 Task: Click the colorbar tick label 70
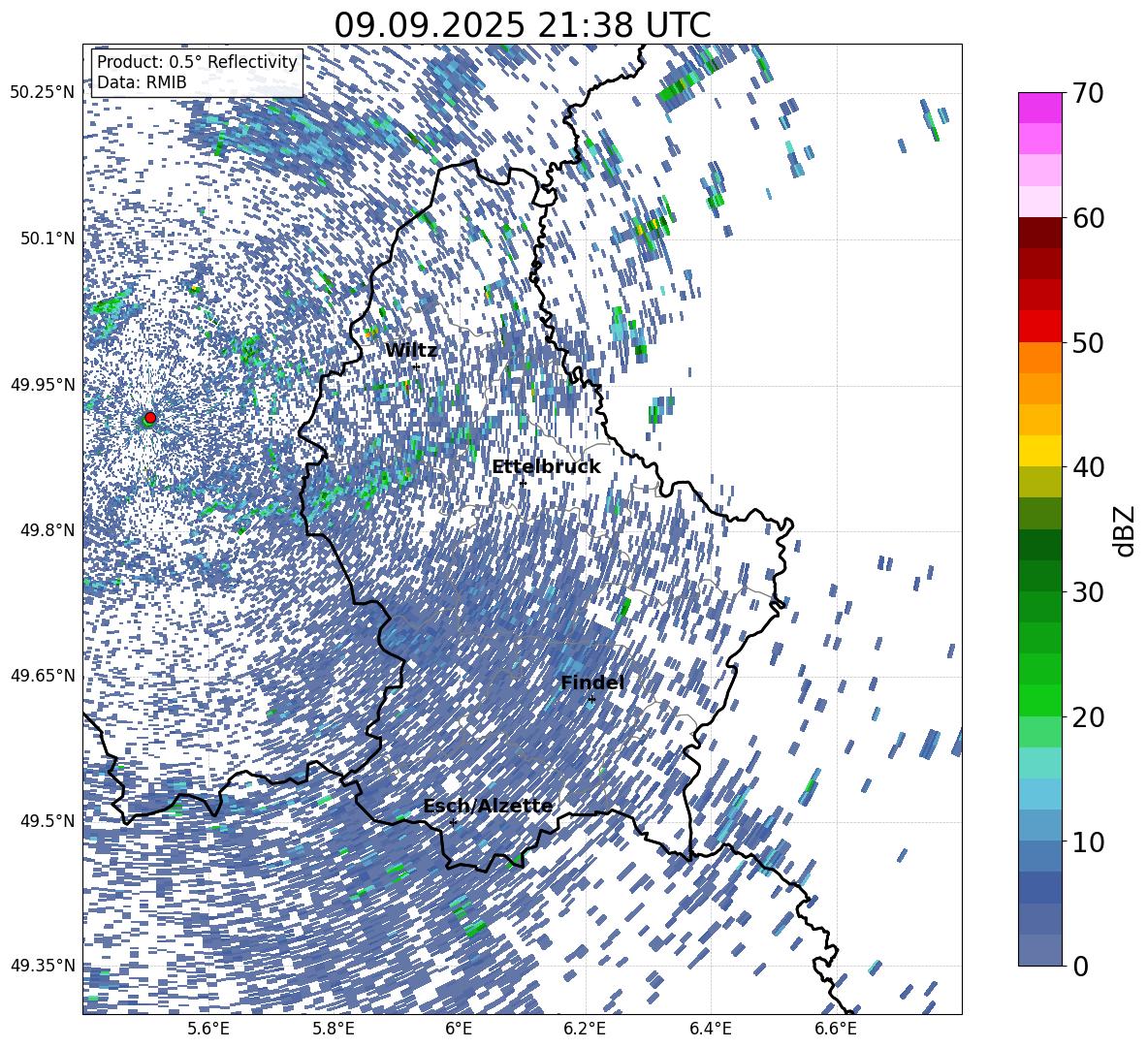(x=1088, y=93)
